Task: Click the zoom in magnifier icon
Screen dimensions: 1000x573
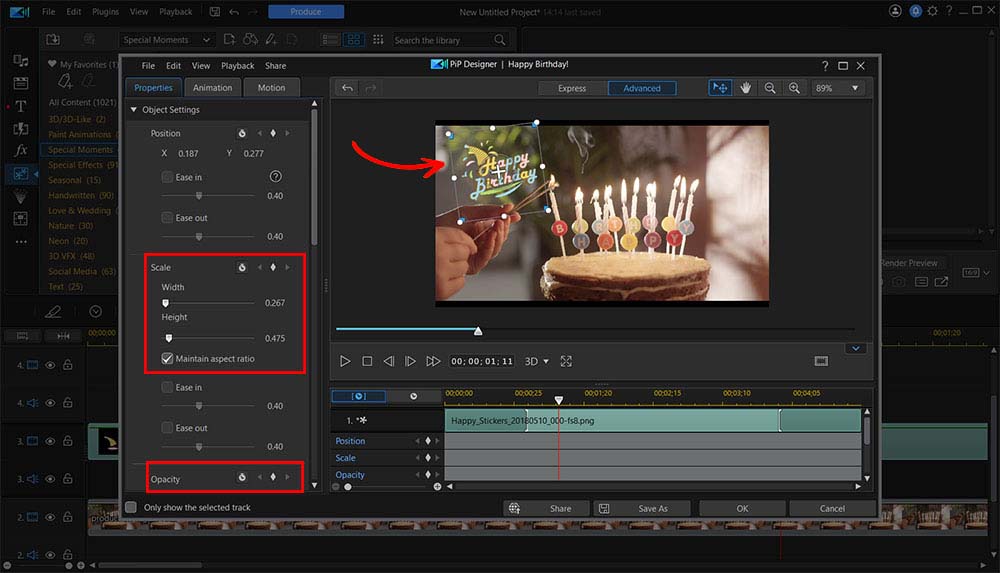Action: click(x=794, y=88)
